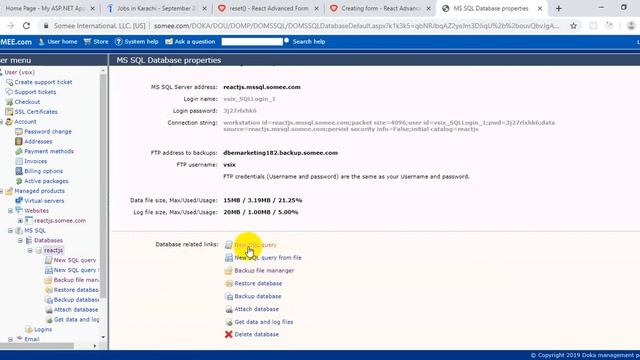
Task: Click the data file size value 15MB / 3.19MB / 21.25%
Action: pos(262,200)
